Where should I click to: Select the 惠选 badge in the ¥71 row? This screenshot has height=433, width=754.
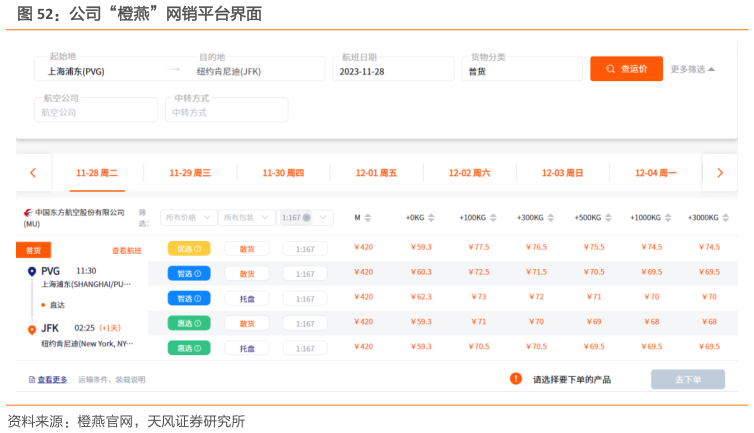coord(189,323)
